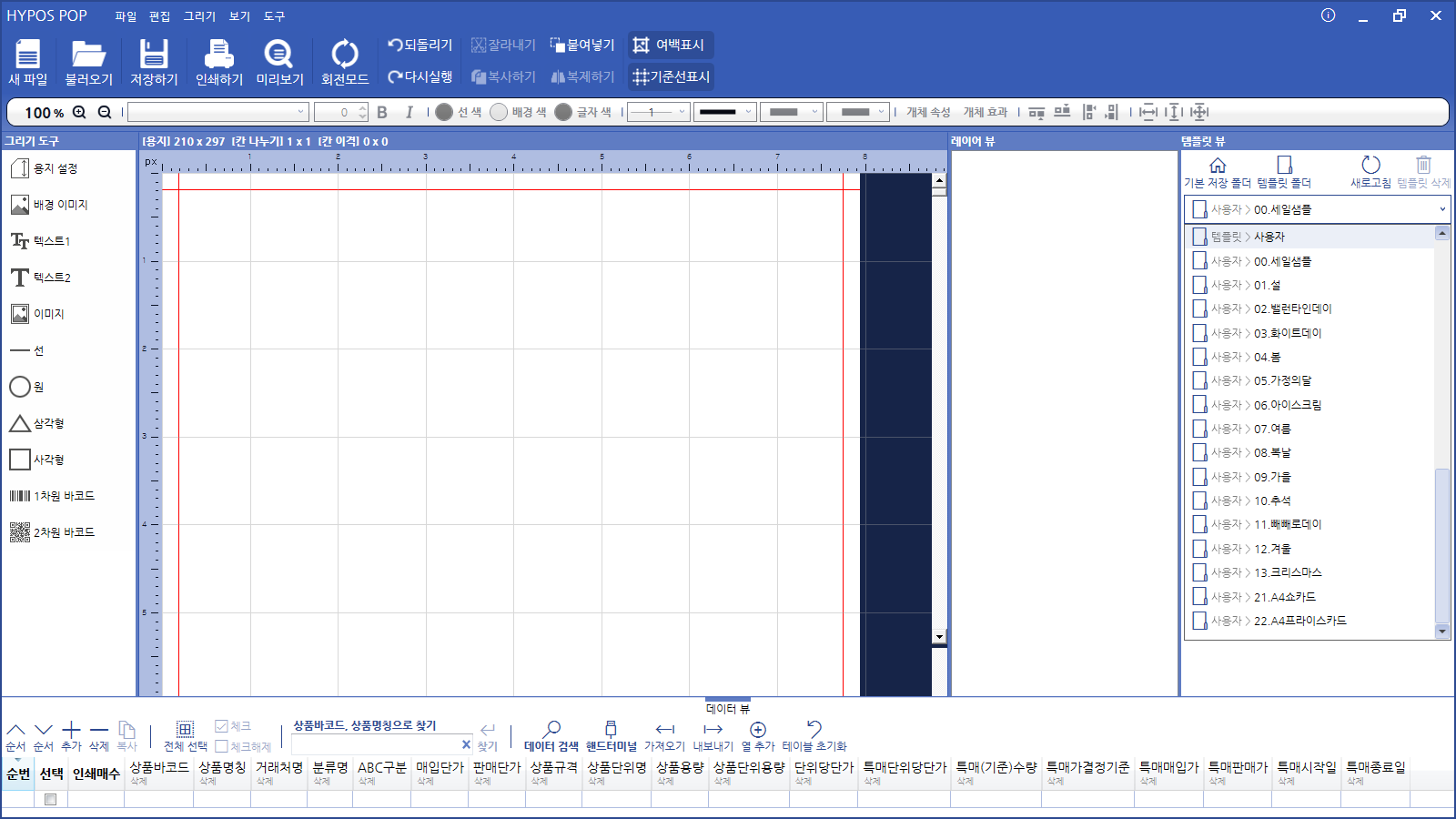Click the font size stepper field
The image size is (1456, 819).
click(x=340, y=112)
